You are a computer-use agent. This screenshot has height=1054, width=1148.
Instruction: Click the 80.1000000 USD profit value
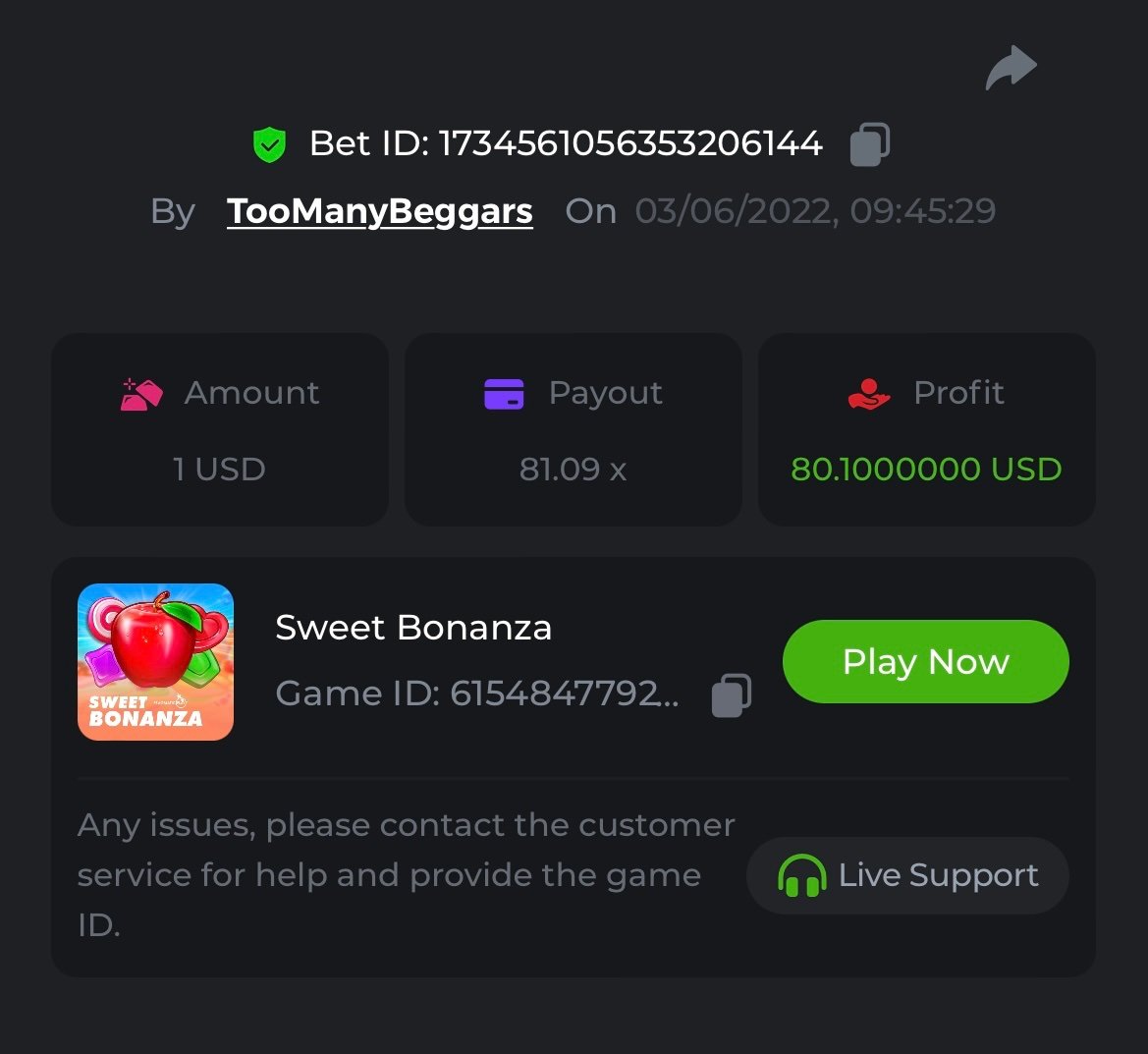(926, 470)
